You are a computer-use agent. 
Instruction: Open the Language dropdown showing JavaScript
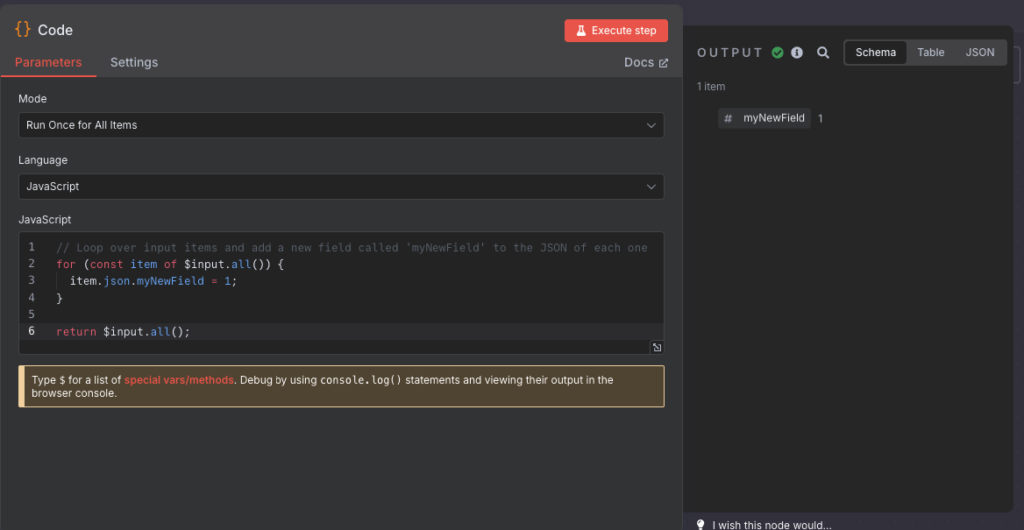(x=341, y=186)
